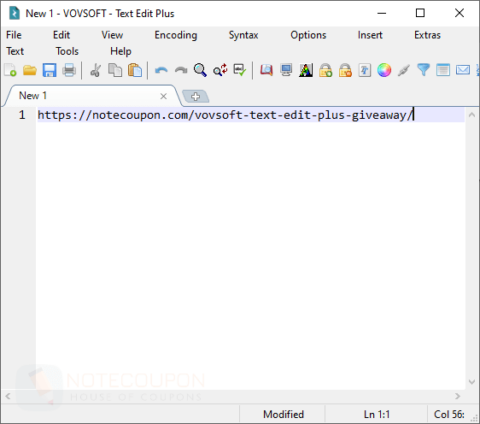Click the encrypt lock icon with green badge

325,70
